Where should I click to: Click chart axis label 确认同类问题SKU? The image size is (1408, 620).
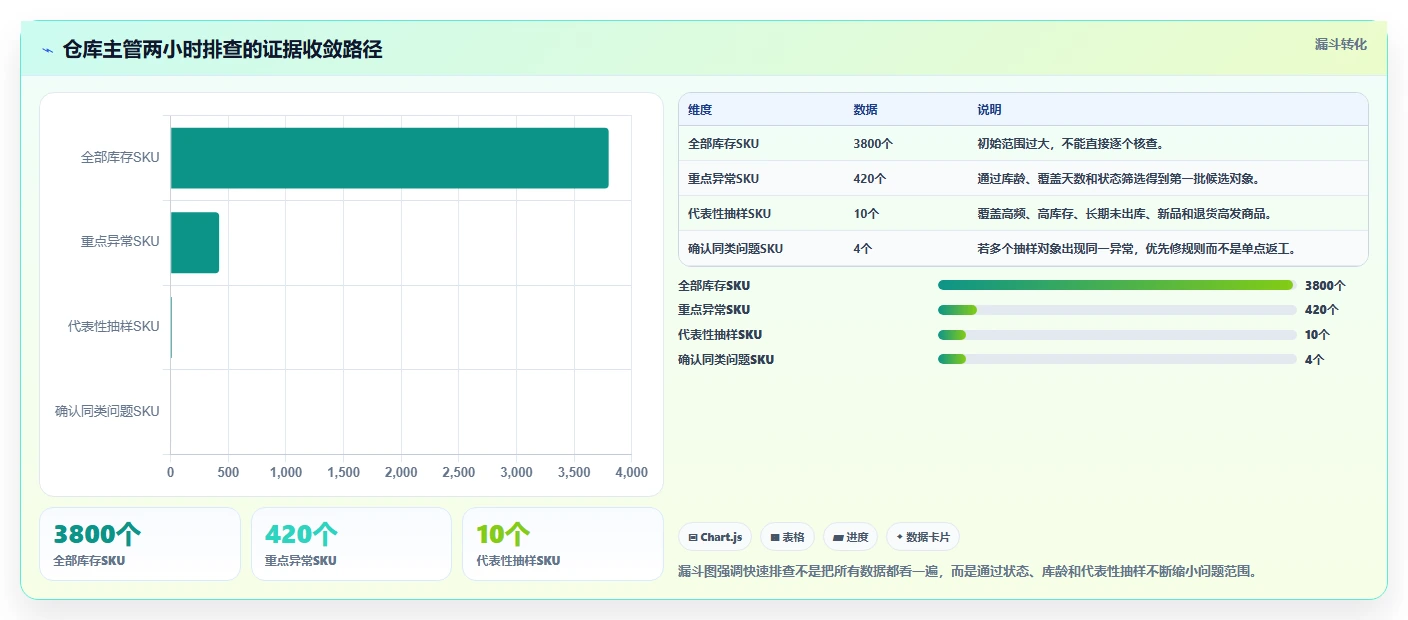click(107, 411)
